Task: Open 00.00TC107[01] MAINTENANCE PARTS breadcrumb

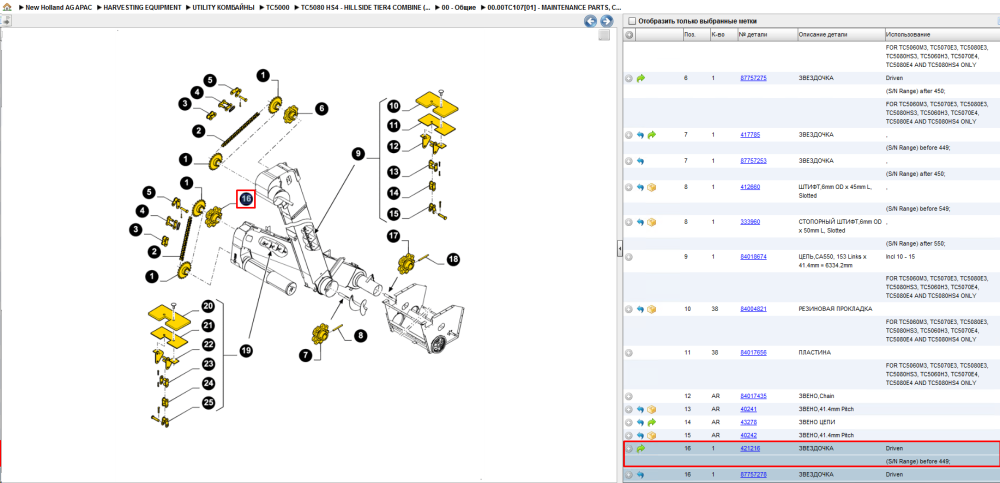Action: click(x=553, y=7)
